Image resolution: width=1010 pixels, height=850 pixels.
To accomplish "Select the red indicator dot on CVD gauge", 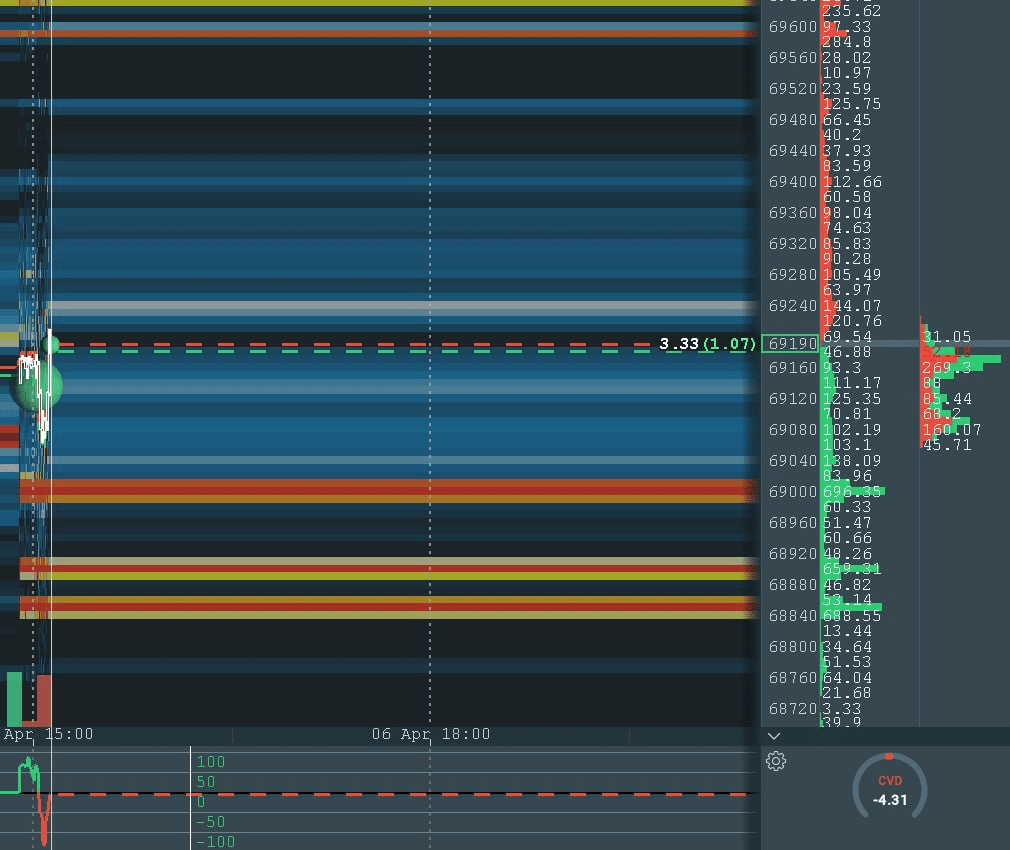I will [889, 757].
